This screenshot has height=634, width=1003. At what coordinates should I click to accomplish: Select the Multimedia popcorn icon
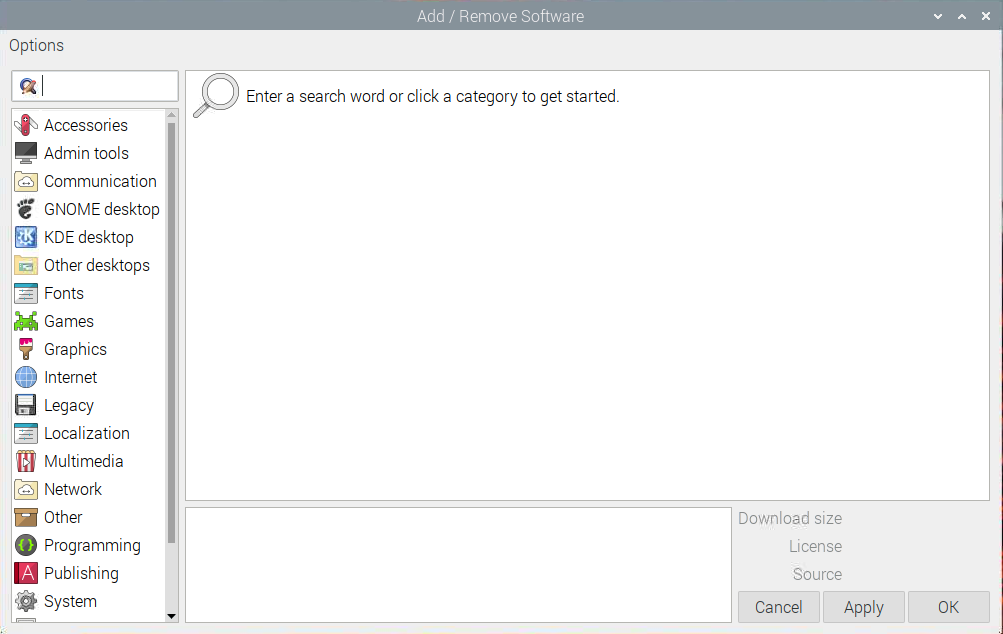click(26, 461)
